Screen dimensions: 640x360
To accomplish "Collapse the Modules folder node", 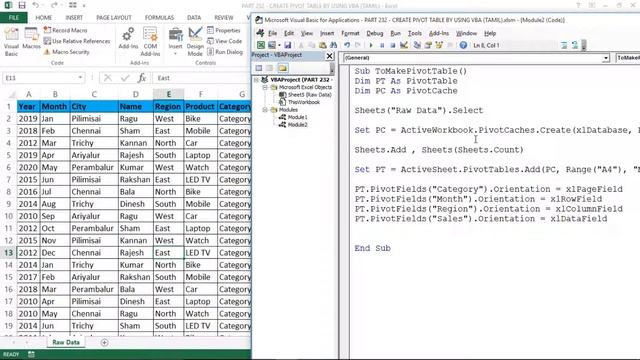I will [265, 110].
